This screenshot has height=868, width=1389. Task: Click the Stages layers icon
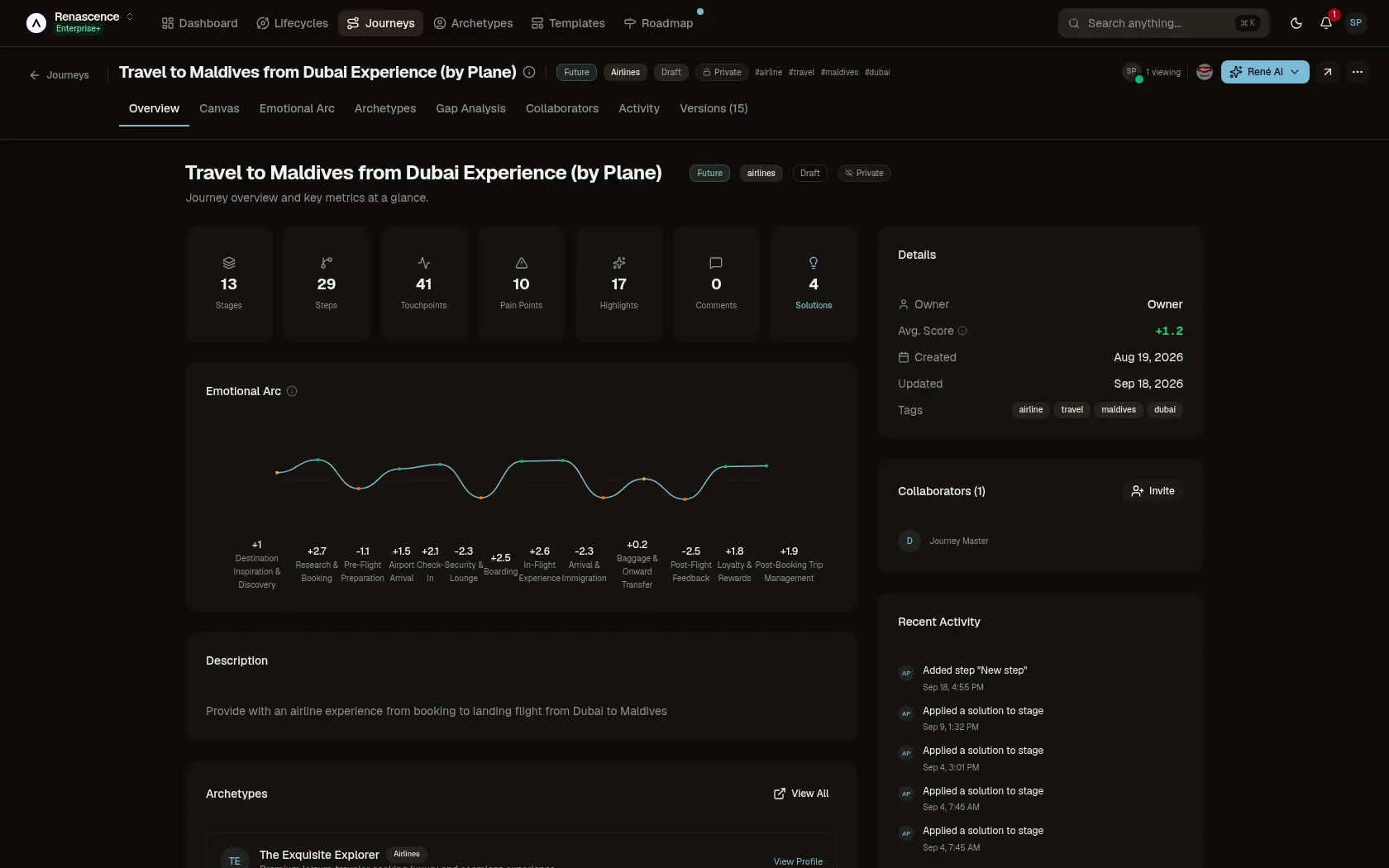coord(229,263)
